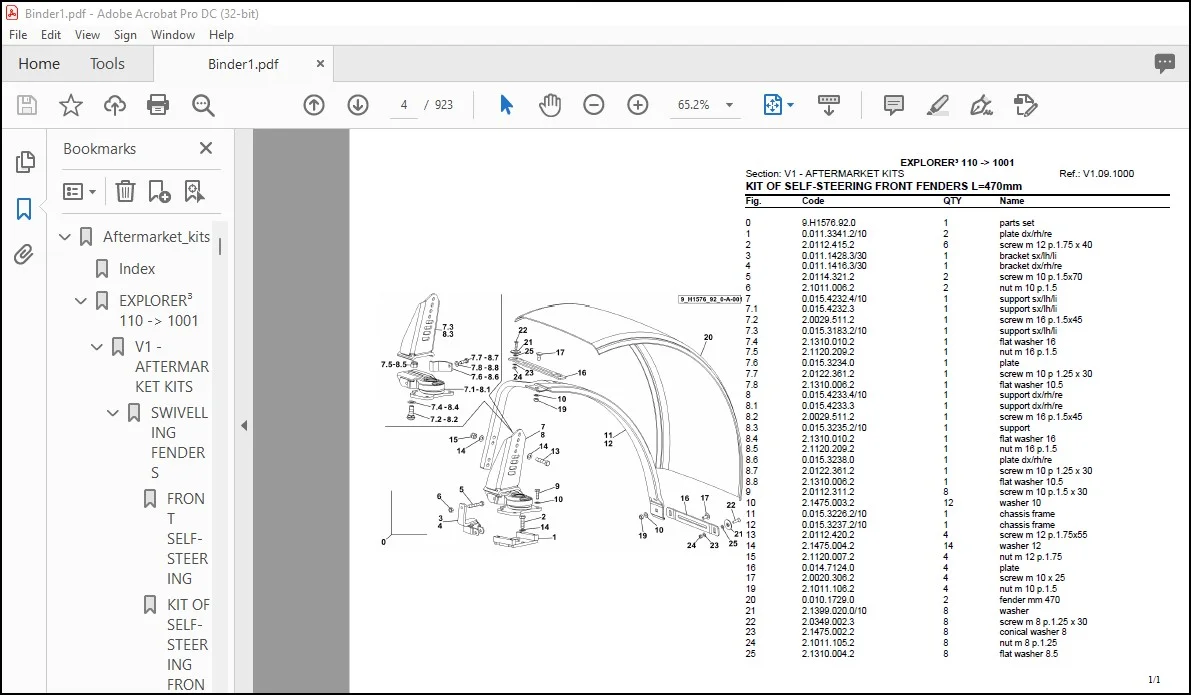This screenshot has height=695, width=1191.
Task: Go to next page arrow
Action: 358,105
